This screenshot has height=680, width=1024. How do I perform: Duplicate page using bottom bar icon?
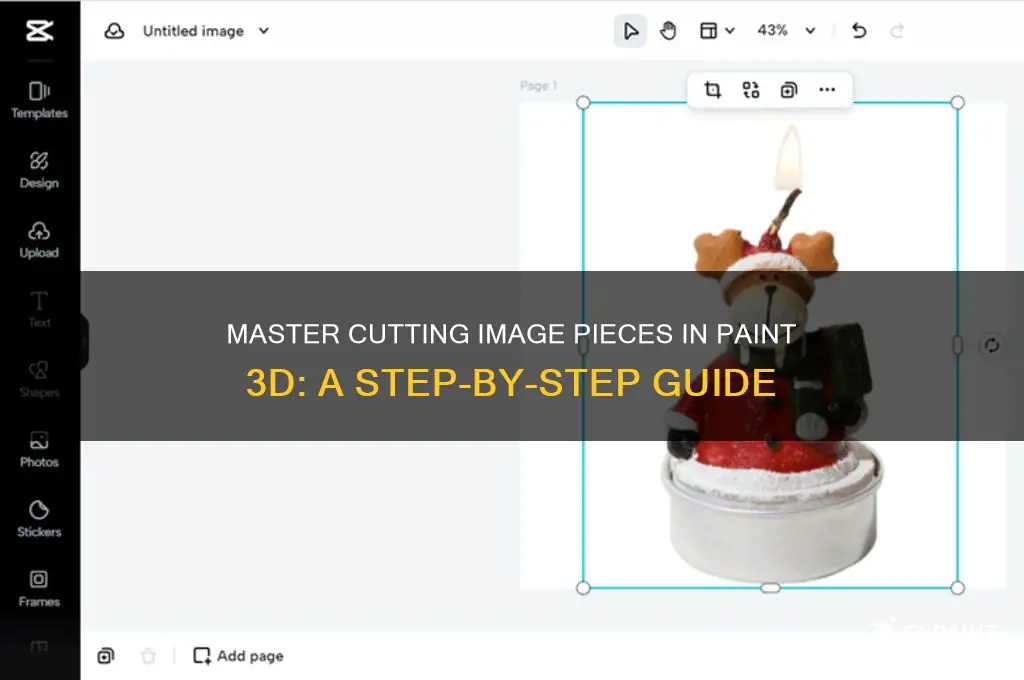point(105,655)
